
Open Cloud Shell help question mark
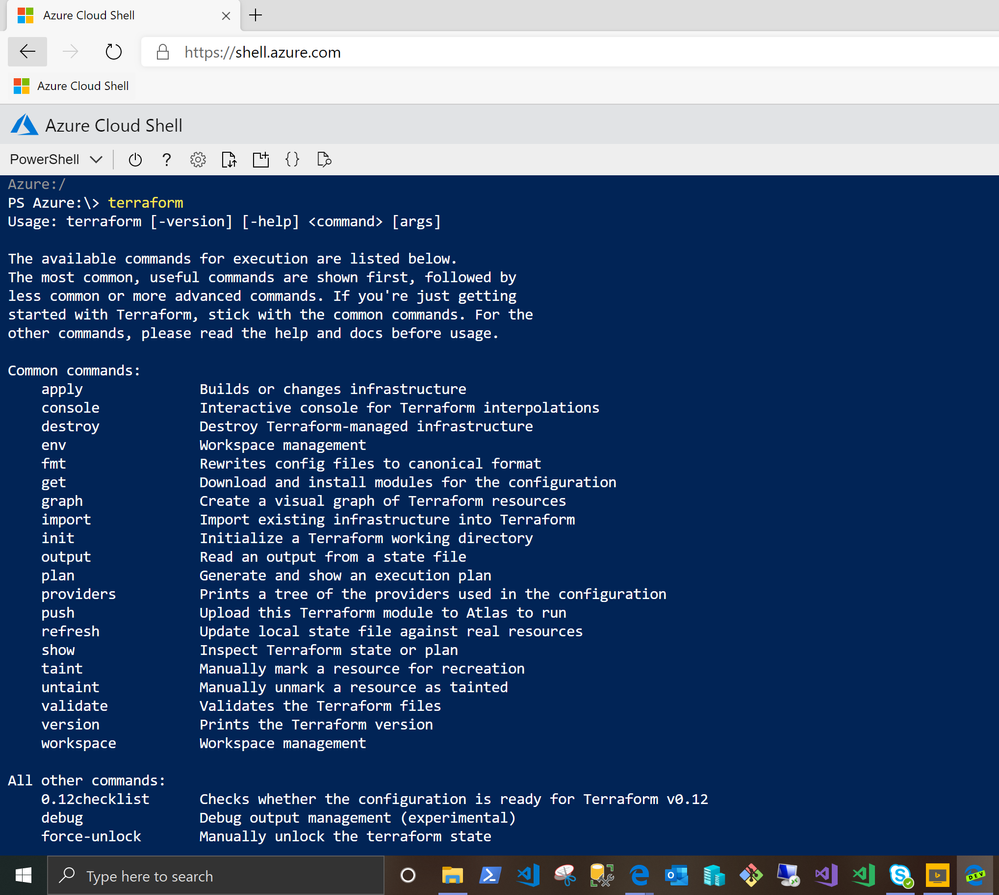tap(166, 159)
